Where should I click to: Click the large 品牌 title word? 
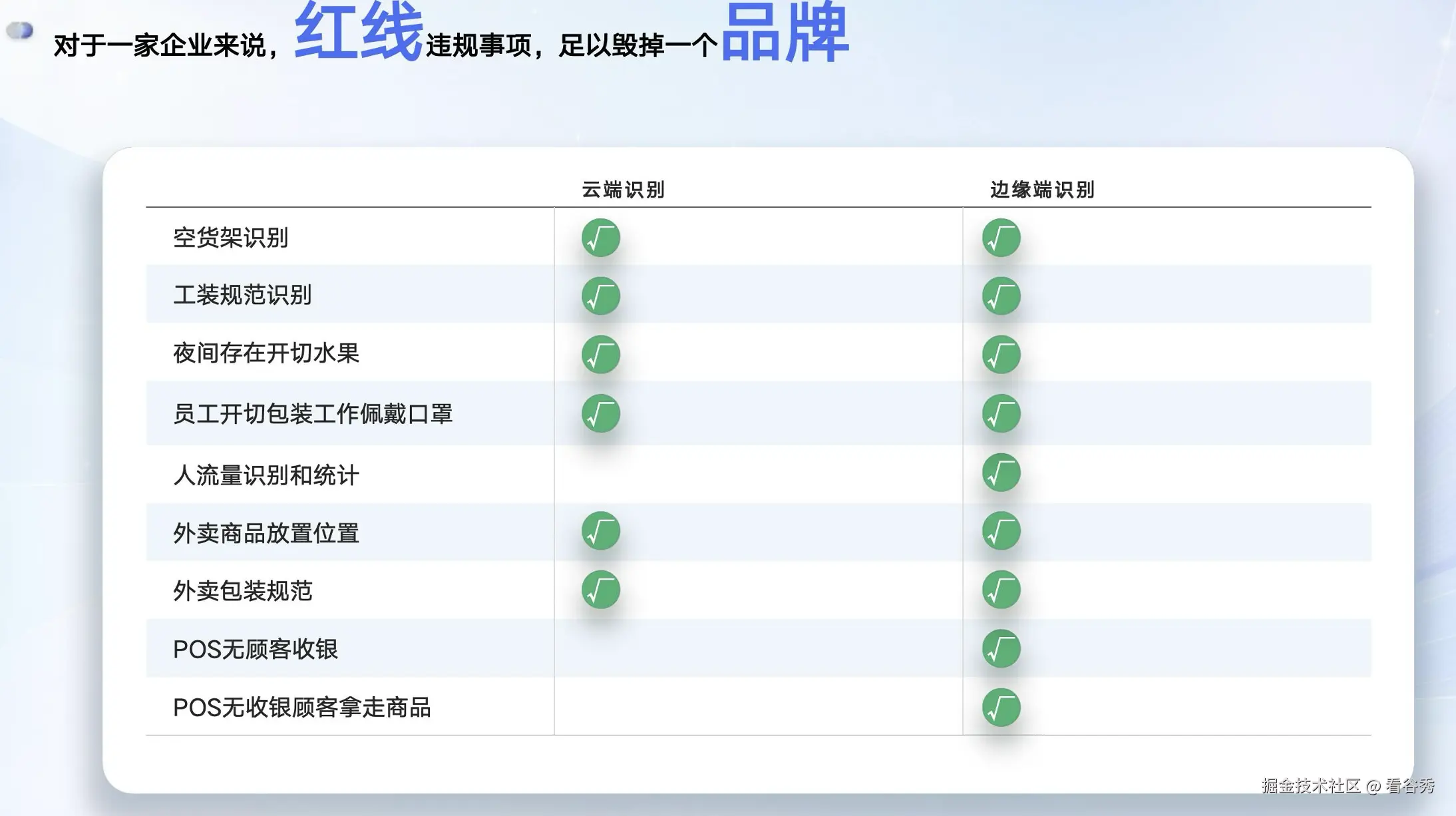pyautogui.click(x=785, y=31)
